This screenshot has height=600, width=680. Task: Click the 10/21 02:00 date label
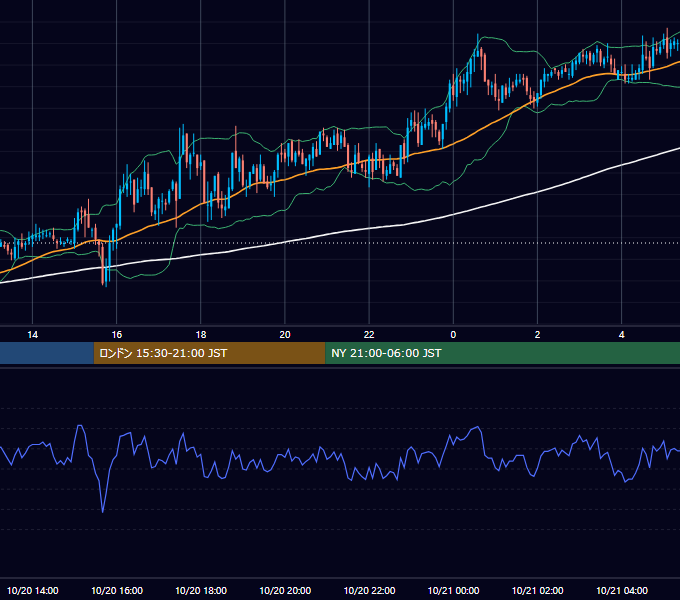pyautogui.click(x=537, y=590)
